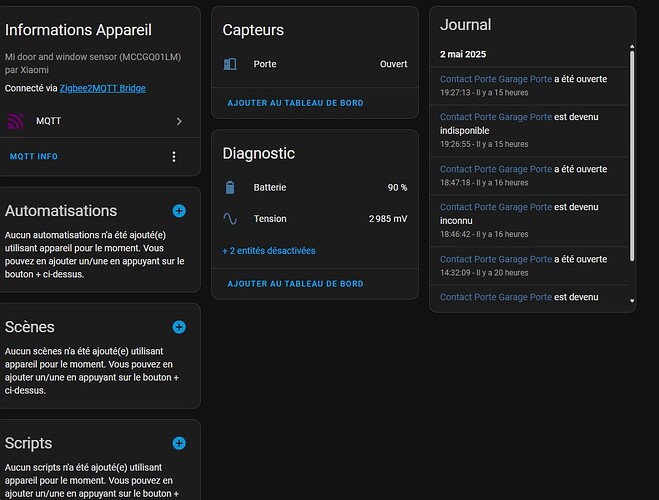Click the 2 985 mV voltage value

pyautogui.click(x=388, y=218)
